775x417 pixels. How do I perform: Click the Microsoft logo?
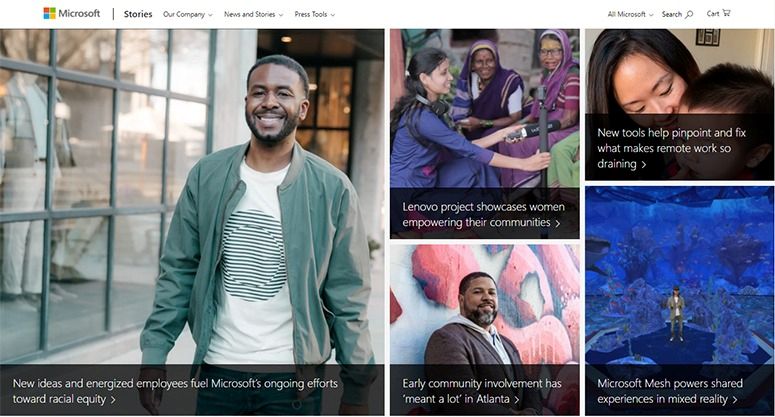(x=71, y=14)
